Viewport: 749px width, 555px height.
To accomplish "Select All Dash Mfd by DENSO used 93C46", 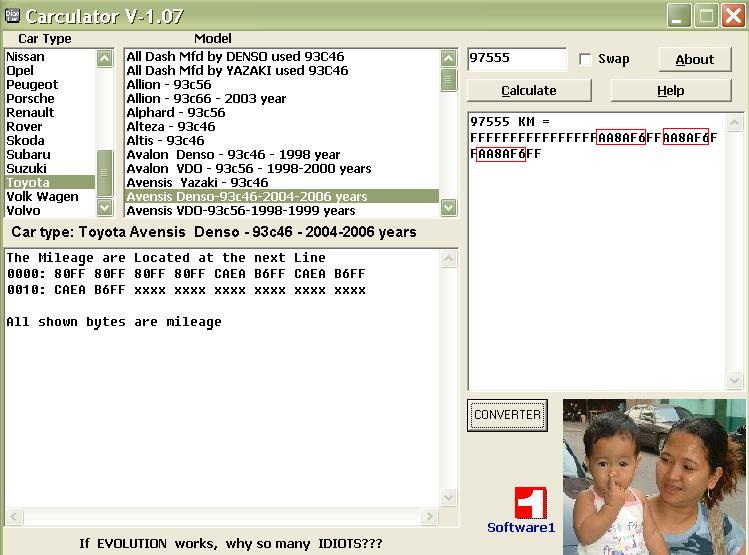I will click(x=282, y=56).
